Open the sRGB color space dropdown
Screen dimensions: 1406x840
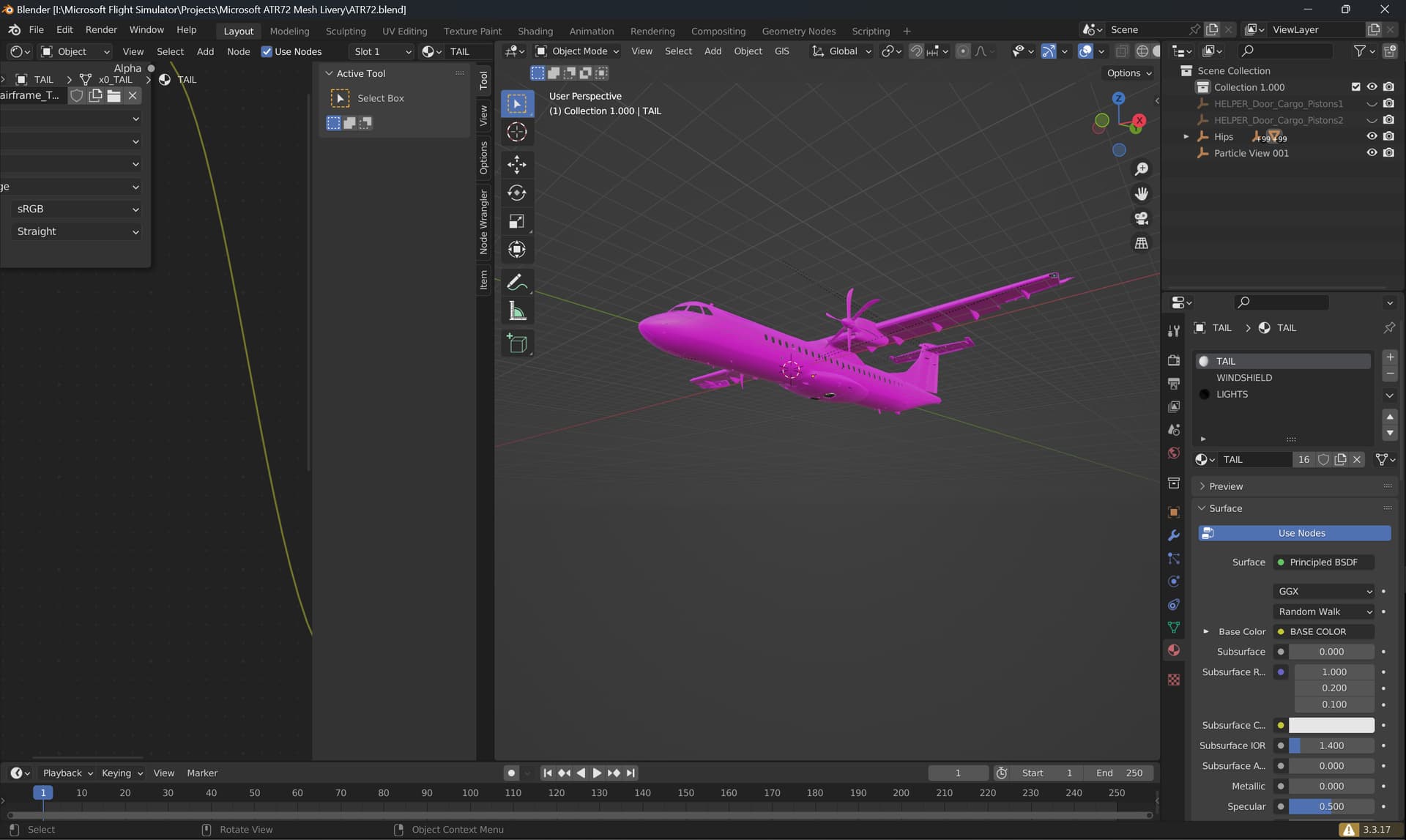pos(76,209)
